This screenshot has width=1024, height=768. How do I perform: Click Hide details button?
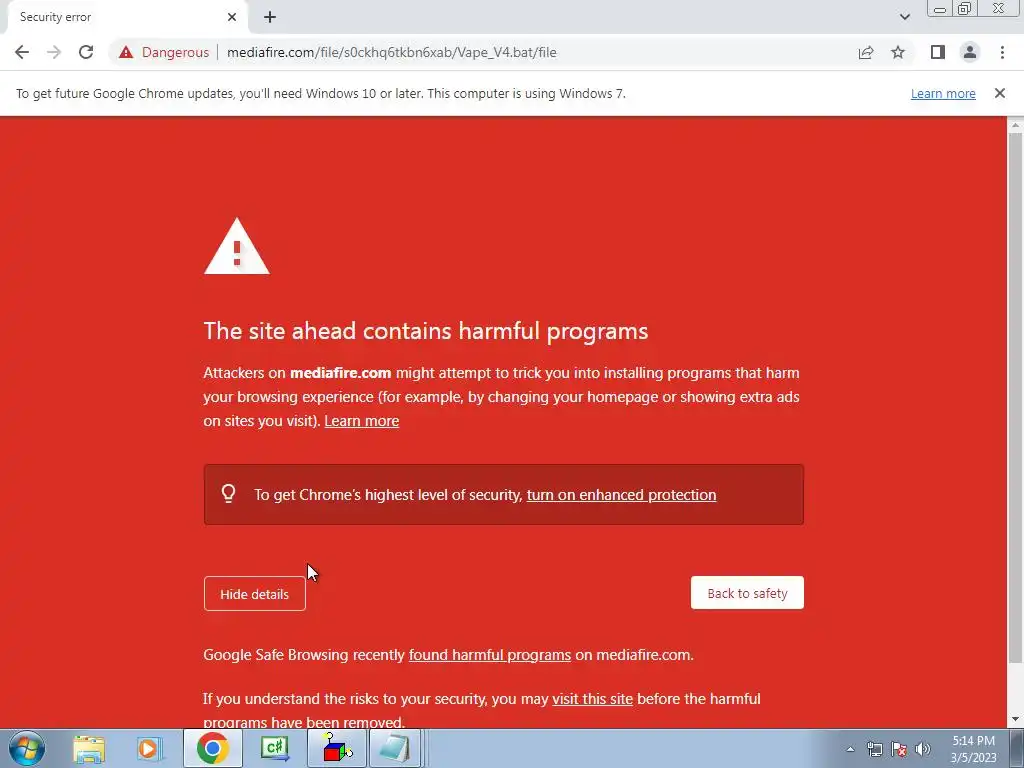[255, 594]
